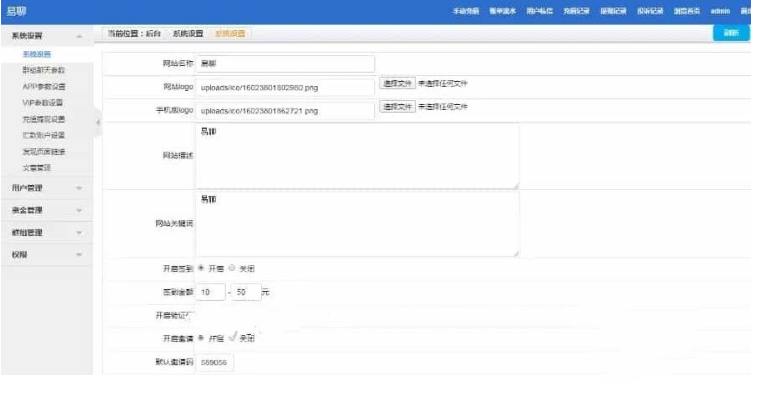The height and width of the screenshot is (398, 775).
Task: Click 选择文件 button for 网站logo
Action: point(397,83)
